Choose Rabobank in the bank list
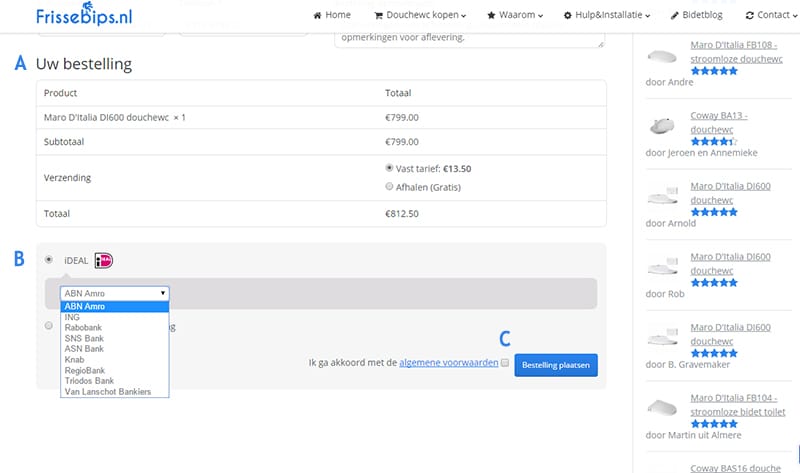 pyautogui.click(x=115, y=328)
